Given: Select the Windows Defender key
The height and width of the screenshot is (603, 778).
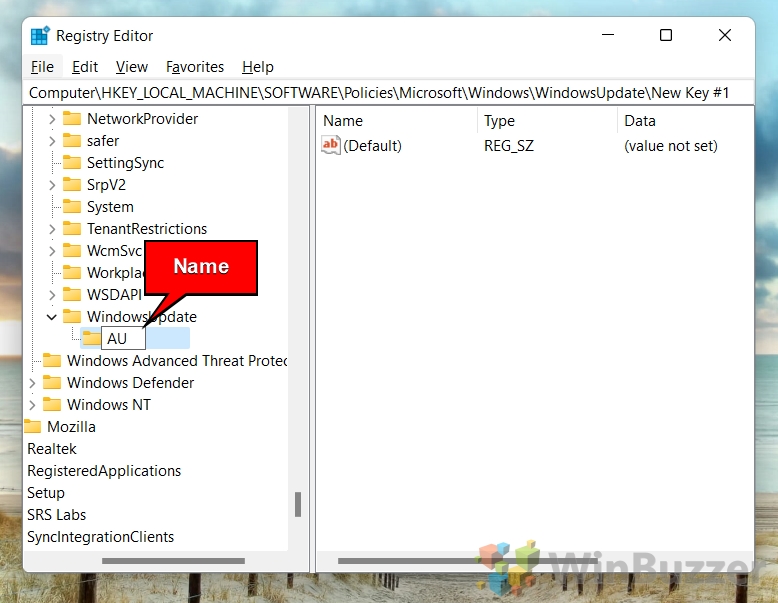Looking at the screenshot, I should pyautogui.click(x=130, y=383).
